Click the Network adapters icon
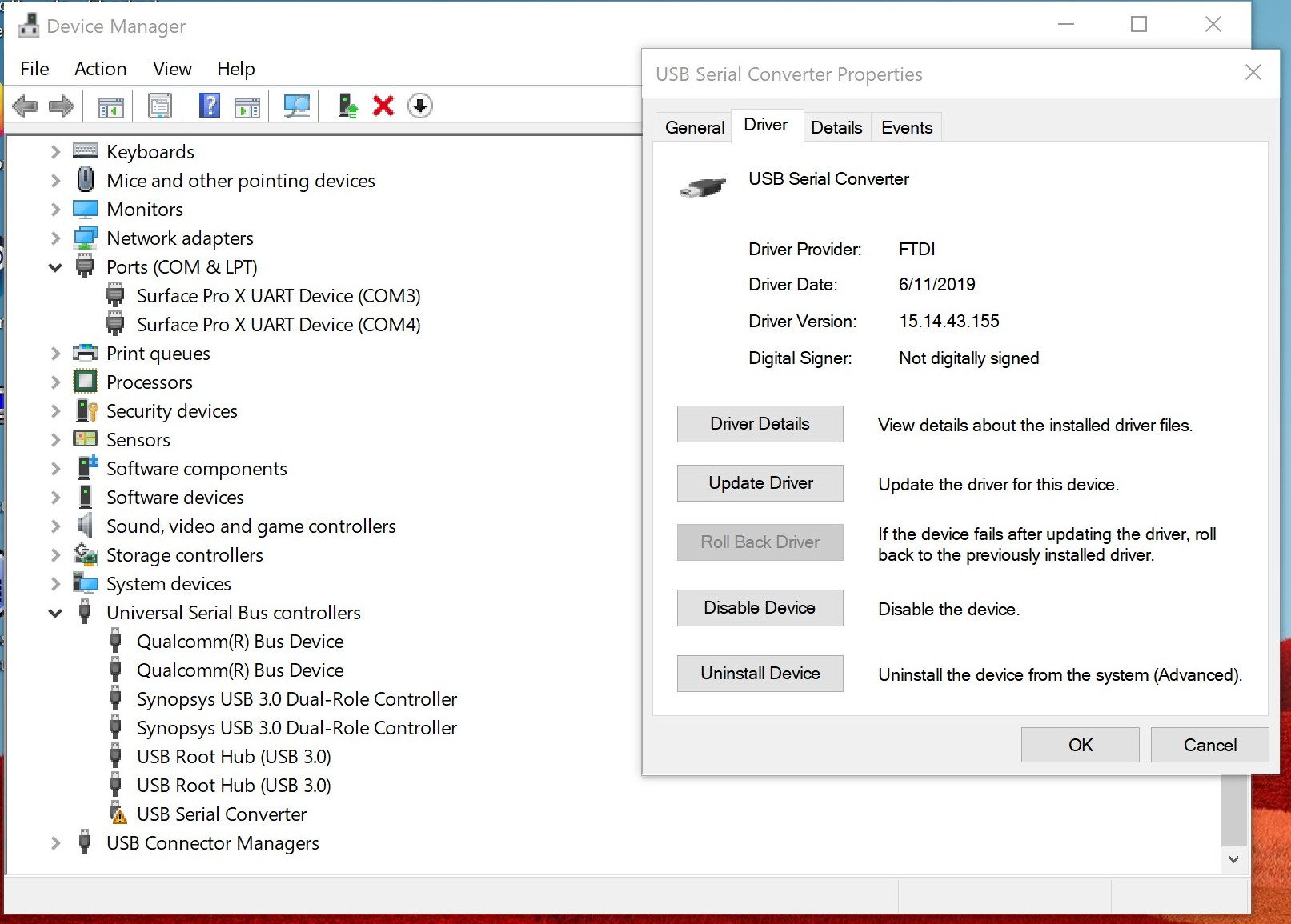 [x=86, y=238]
